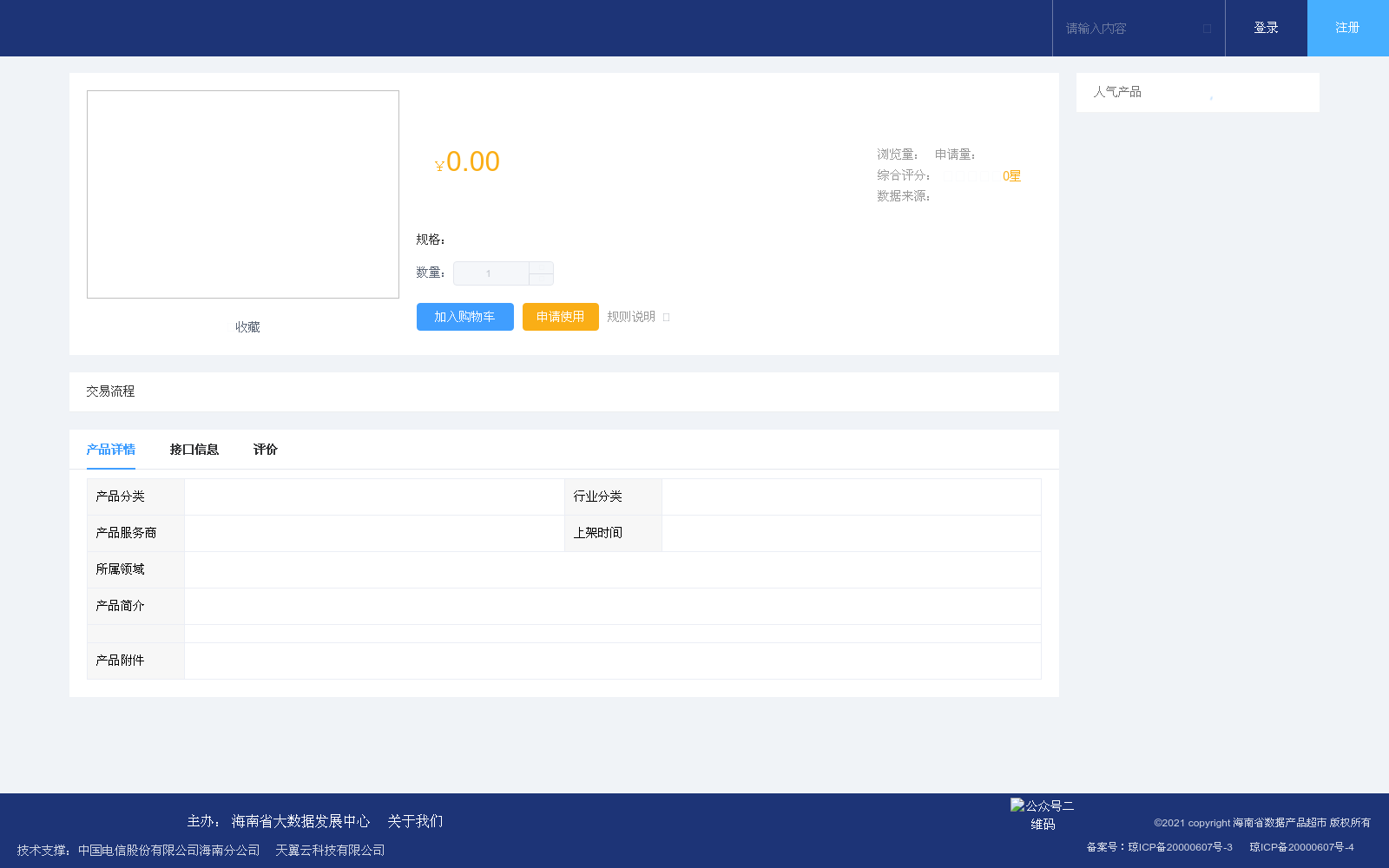Click the 产品分类 table label

pyautogui.click(x=120, y=496)
